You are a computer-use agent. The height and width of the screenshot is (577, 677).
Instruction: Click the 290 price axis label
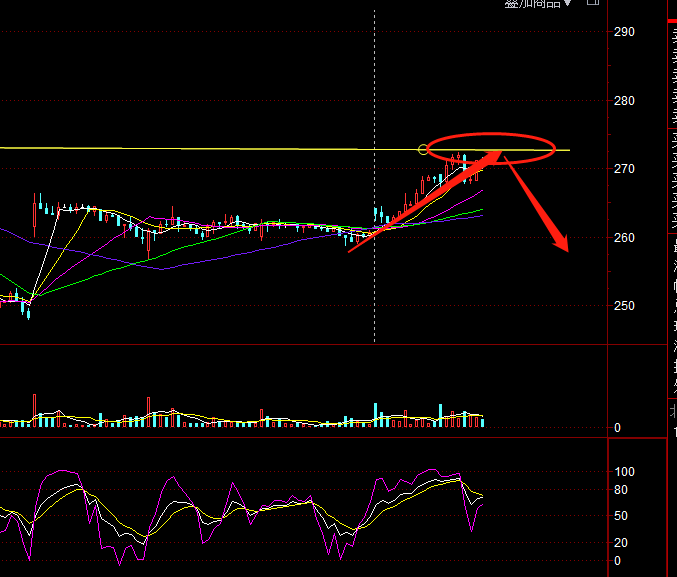click(x=624, y=32)
